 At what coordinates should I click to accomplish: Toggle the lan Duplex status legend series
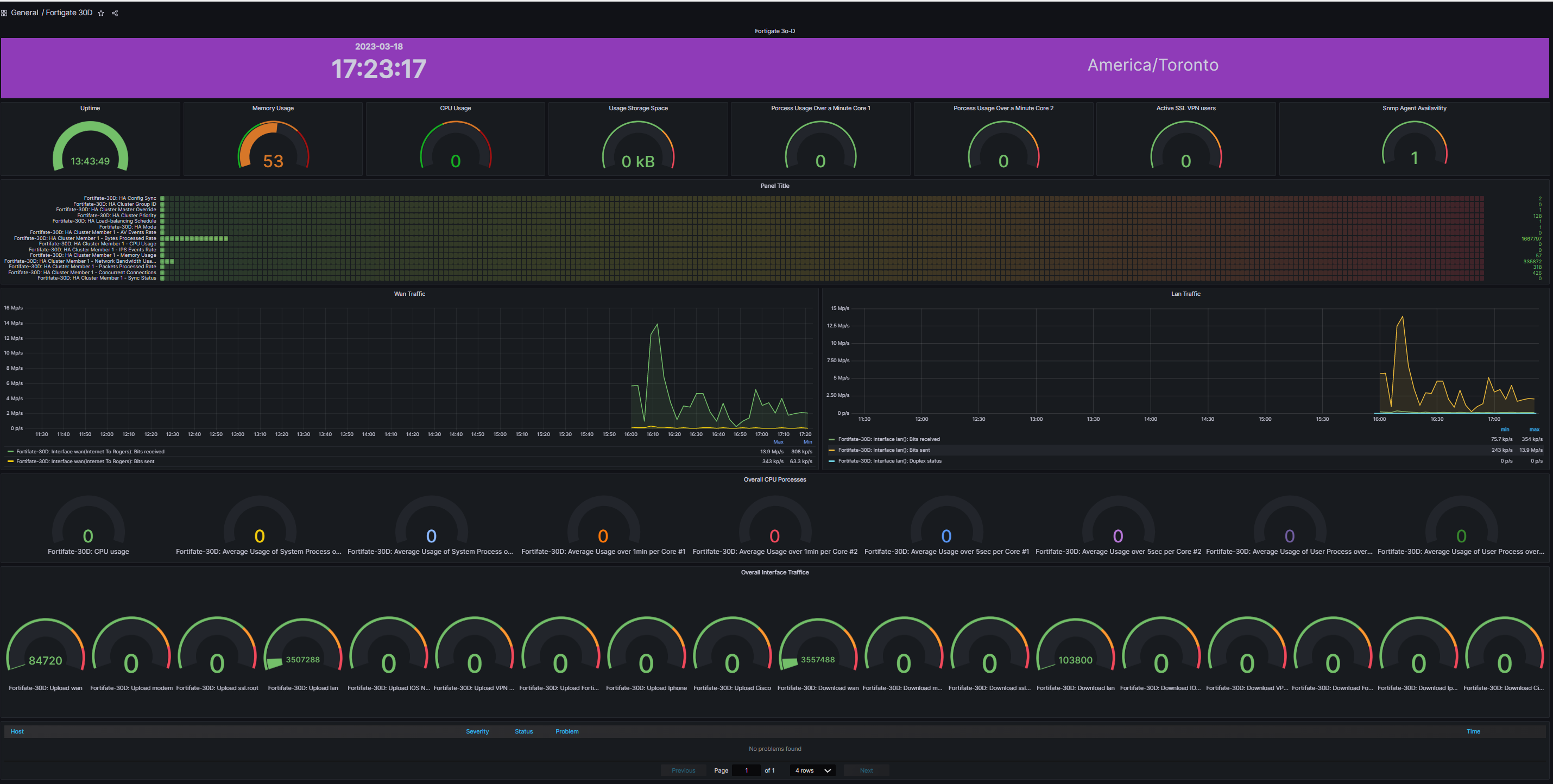click(889, 461)
